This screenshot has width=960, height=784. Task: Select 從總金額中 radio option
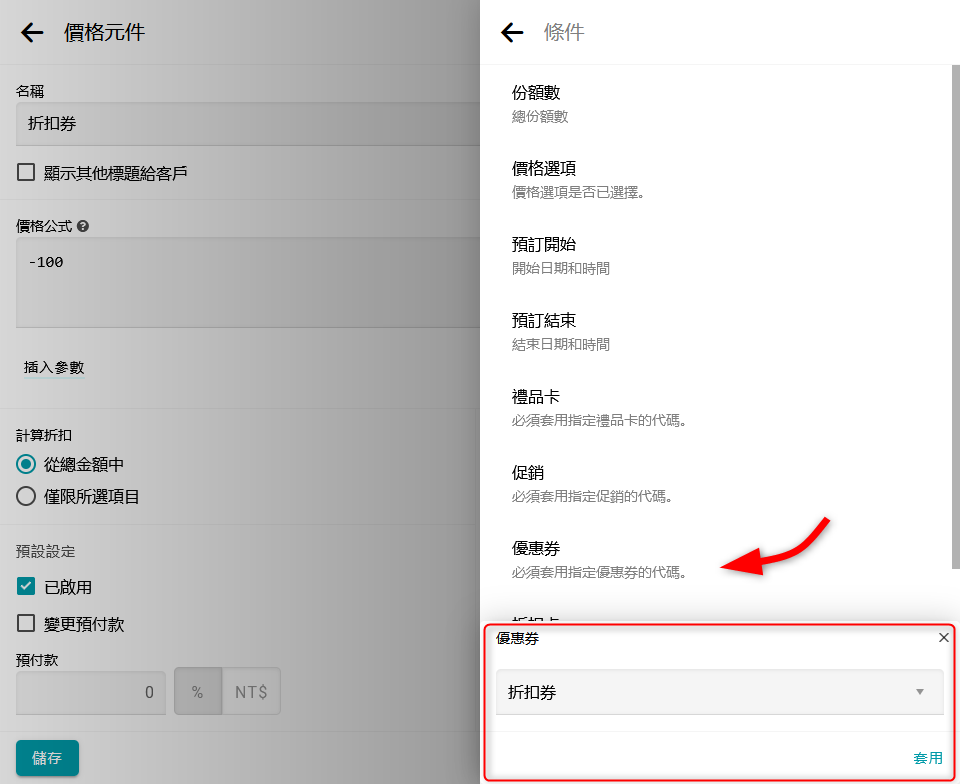pyautogui.click(x=26, y=465)
